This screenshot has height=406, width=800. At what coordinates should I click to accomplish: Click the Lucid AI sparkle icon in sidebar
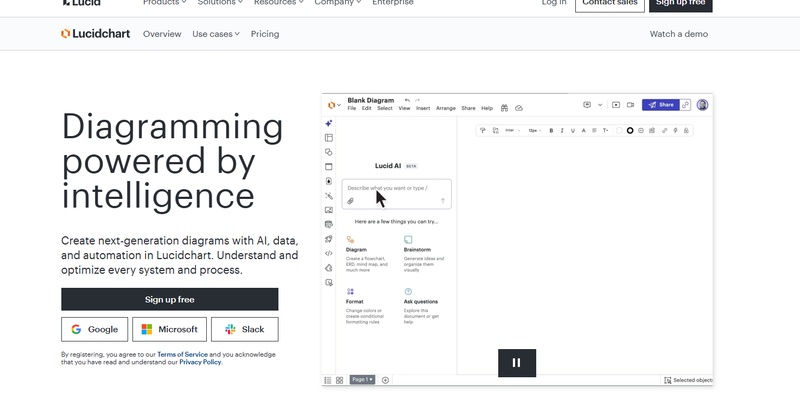329,123
